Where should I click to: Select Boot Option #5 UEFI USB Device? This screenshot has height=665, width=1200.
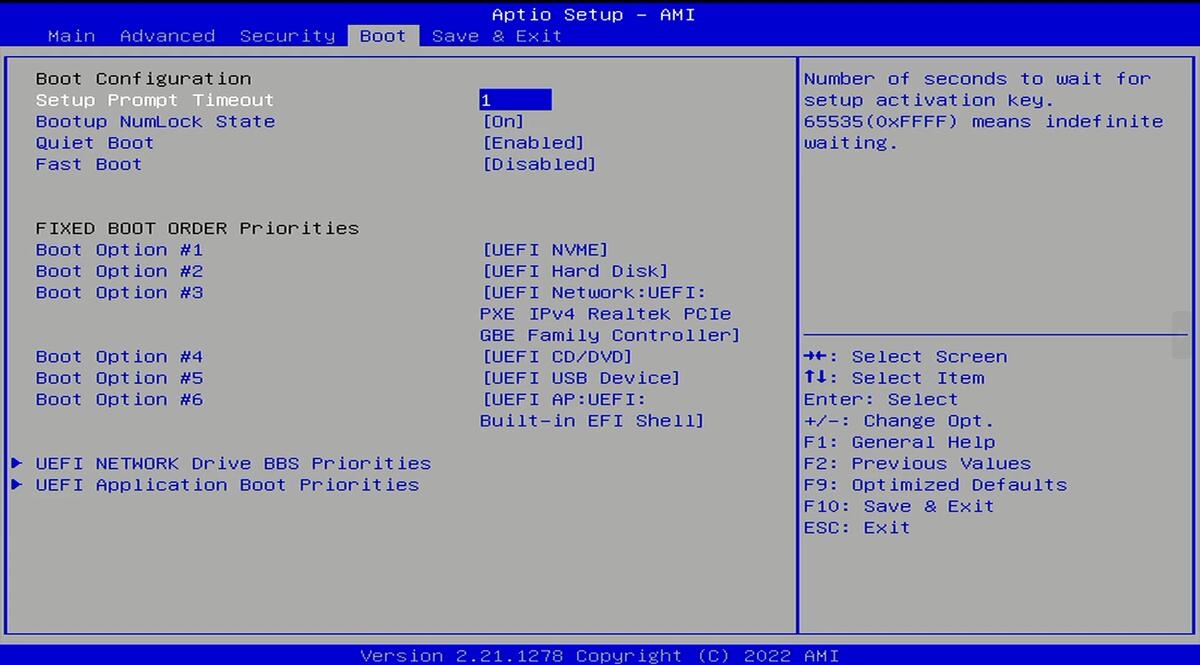click(x=581, y=378)
